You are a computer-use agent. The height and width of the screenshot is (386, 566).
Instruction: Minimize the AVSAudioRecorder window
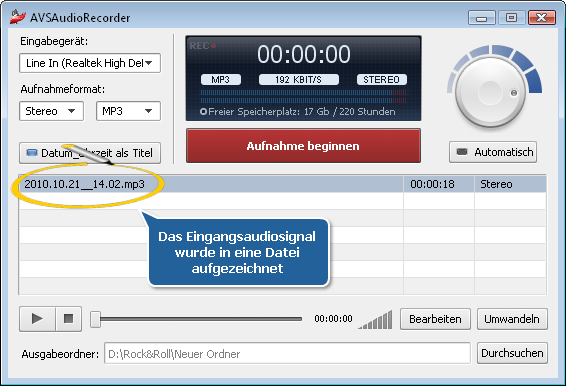pos(482,17)
